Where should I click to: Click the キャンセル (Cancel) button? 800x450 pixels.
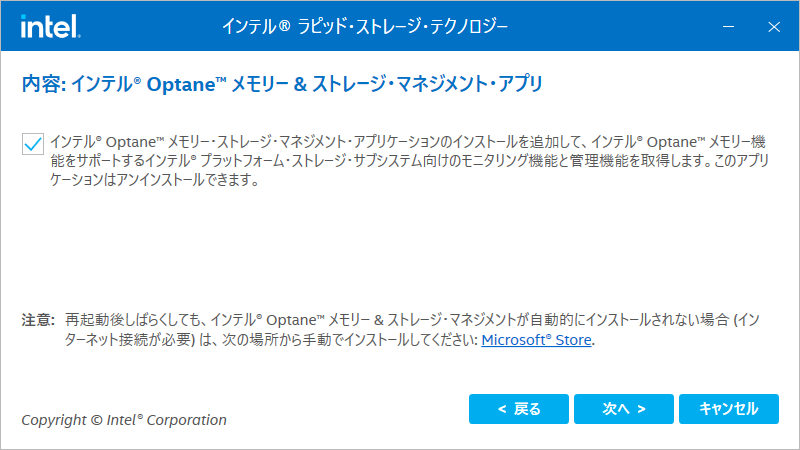click(x=729, y=409)
